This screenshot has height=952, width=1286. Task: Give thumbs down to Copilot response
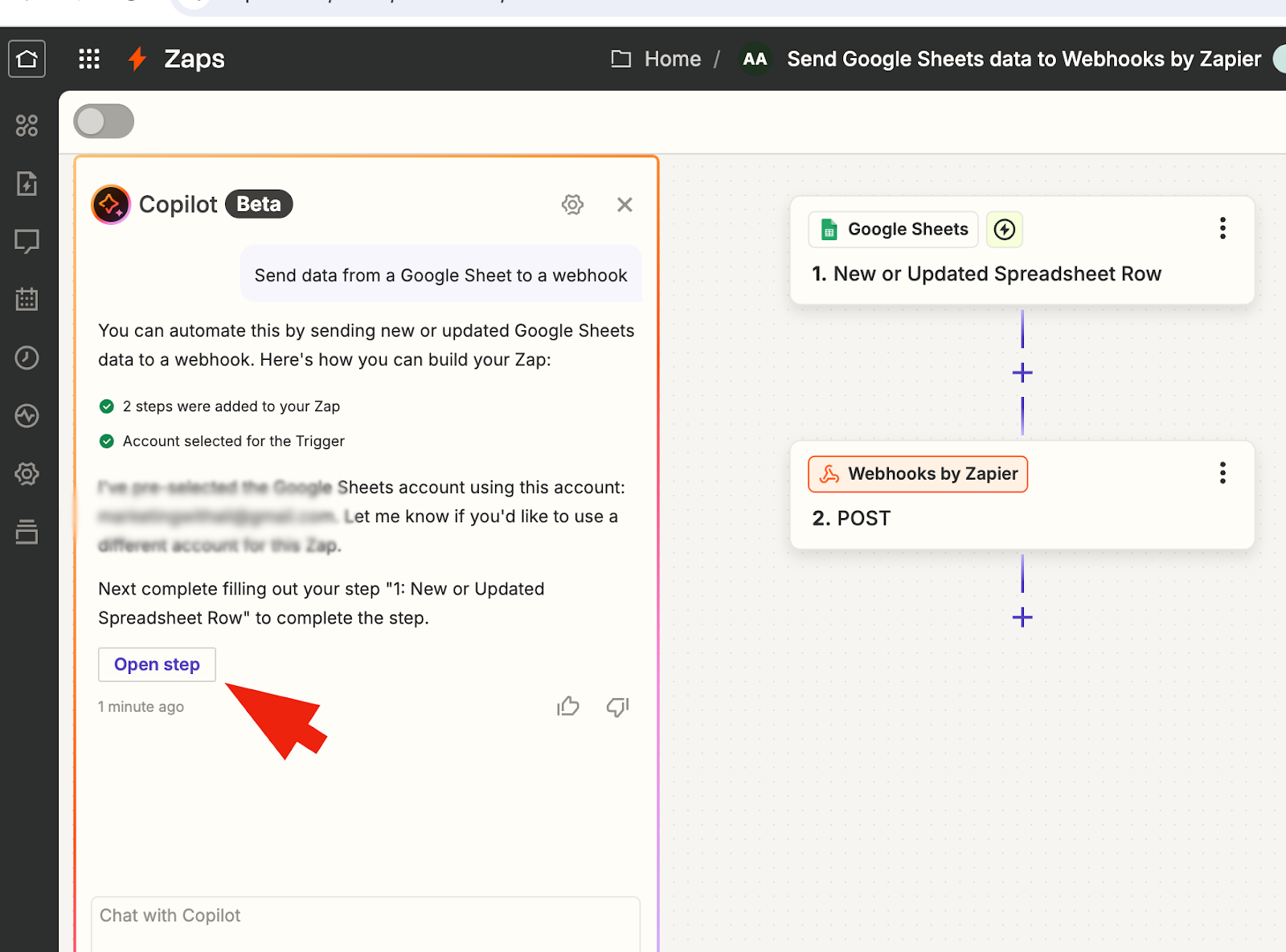(x=617, y=706)
